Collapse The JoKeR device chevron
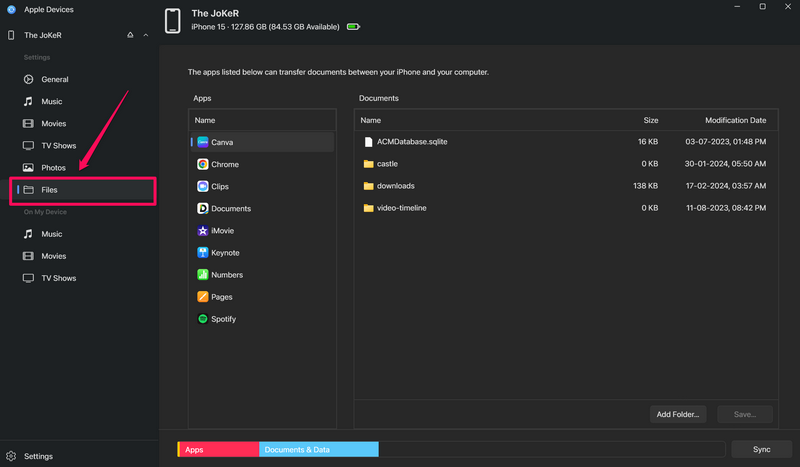 tap(146, 35)
